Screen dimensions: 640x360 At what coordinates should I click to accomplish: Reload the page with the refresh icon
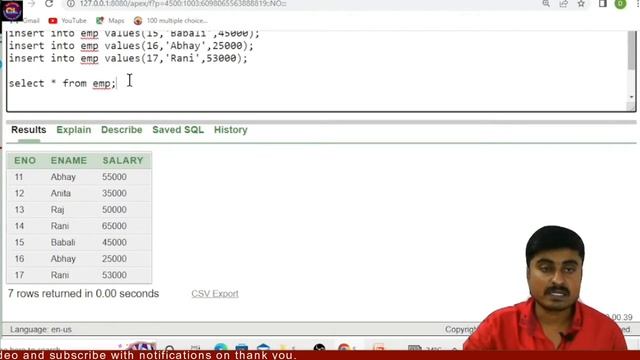(49, 4)
